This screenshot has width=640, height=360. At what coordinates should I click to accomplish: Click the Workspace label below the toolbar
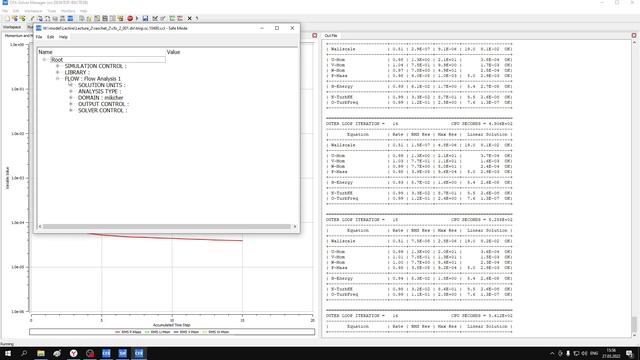[12, 27]
